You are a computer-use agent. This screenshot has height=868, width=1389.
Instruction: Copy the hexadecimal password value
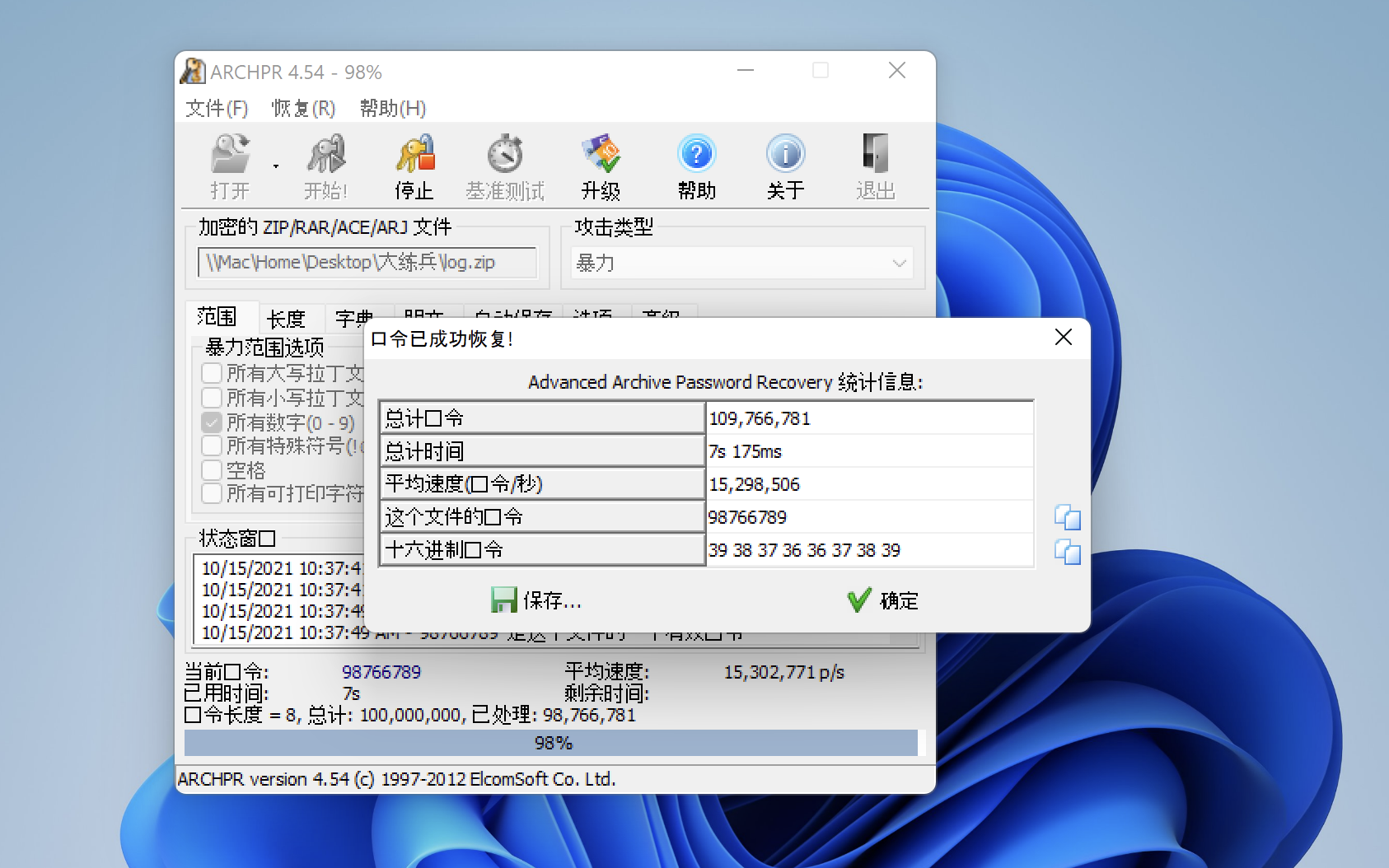(1067, 551)
